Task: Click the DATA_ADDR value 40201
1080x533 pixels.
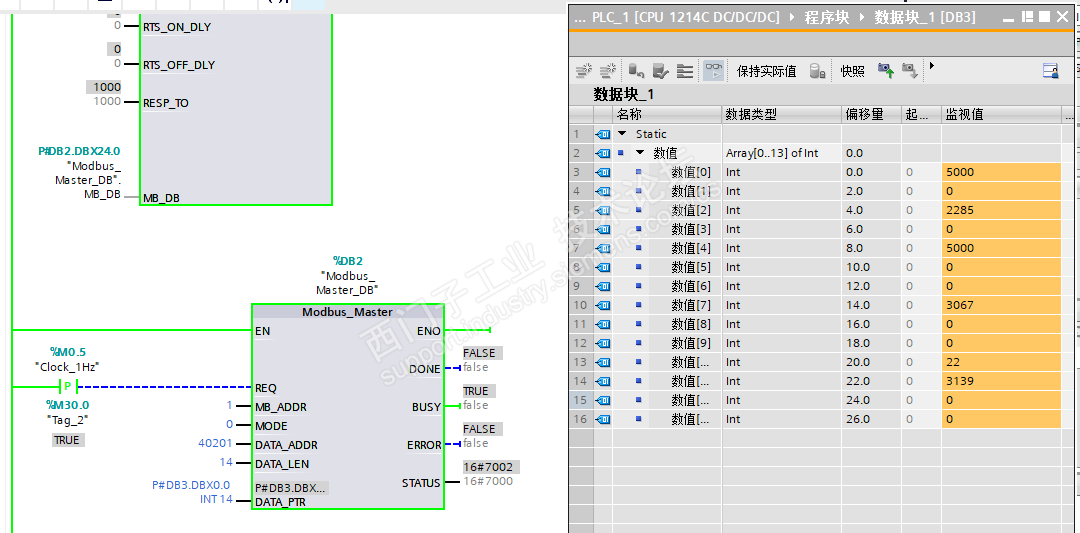Action: pyautogui.click(x=216, y=444)
